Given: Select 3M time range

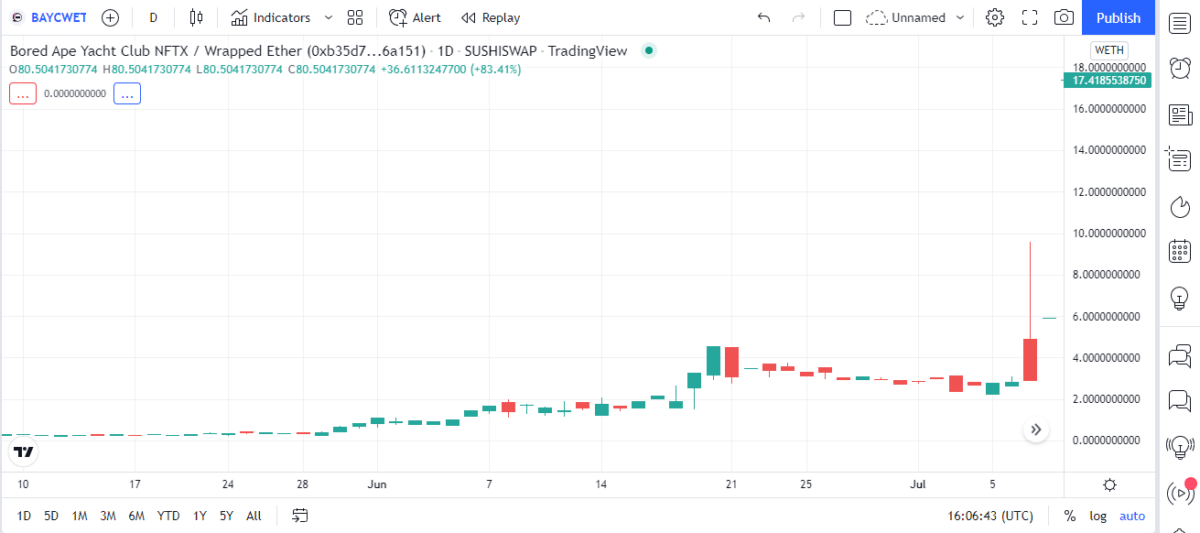Looking at the screenshot, I should tap(108, 516).
